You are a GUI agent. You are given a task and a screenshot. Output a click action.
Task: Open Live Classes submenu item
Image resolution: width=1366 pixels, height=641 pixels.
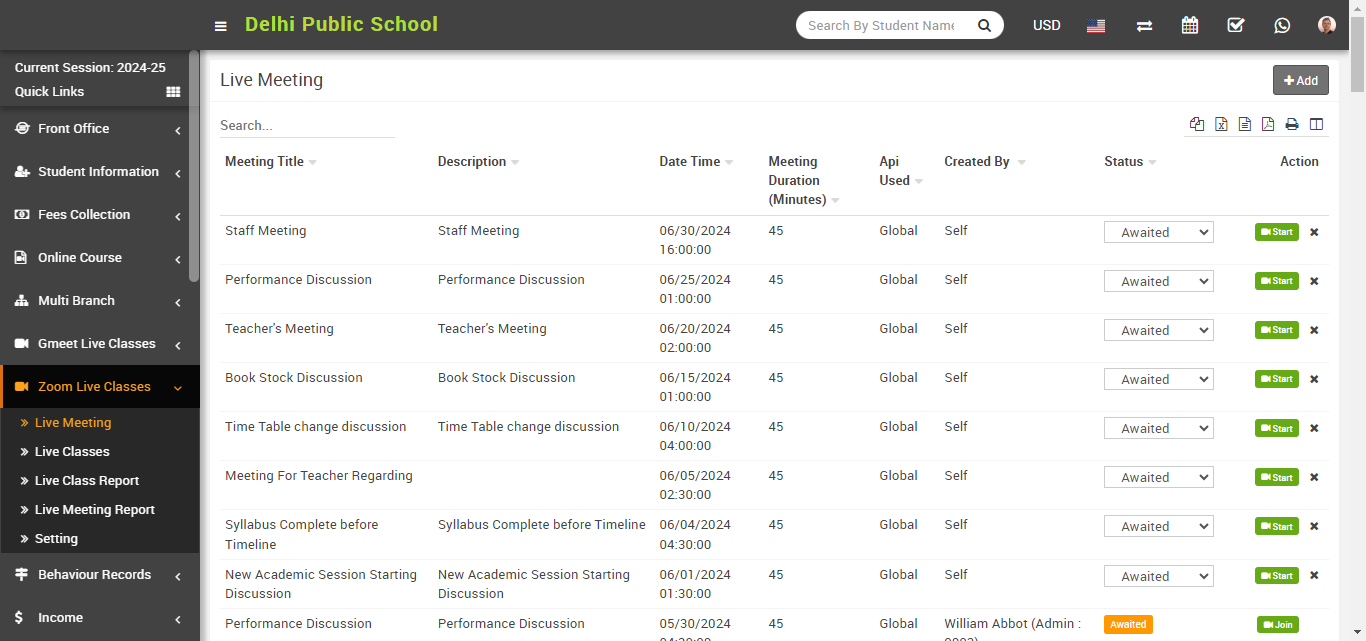click(x=72, y=452)
